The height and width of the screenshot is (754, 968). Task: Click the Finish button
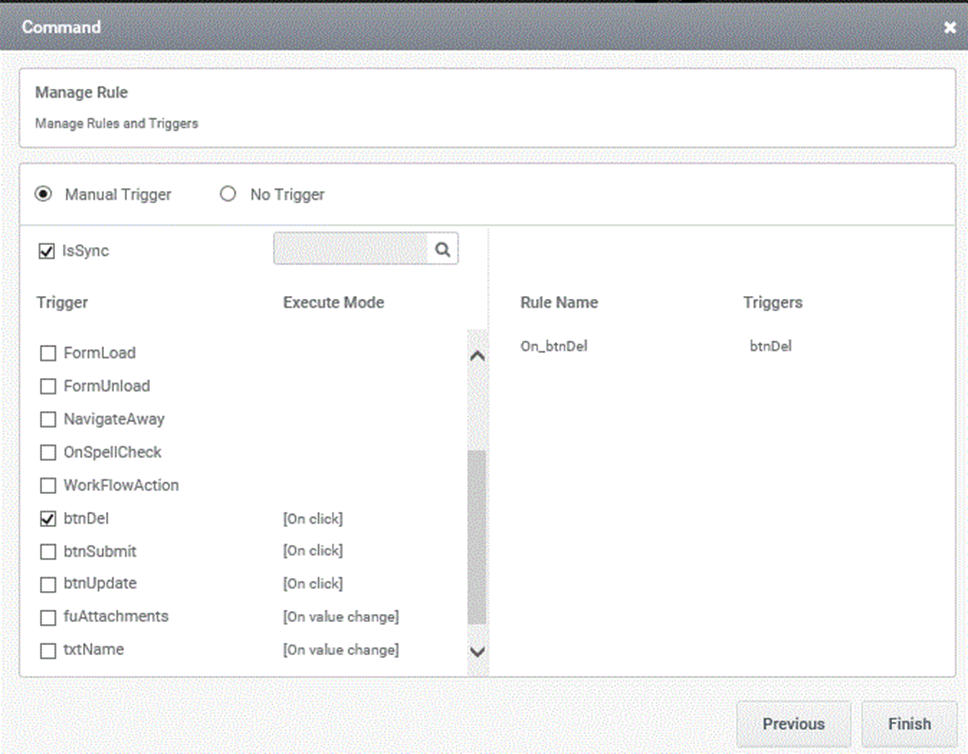pos(909,724)
